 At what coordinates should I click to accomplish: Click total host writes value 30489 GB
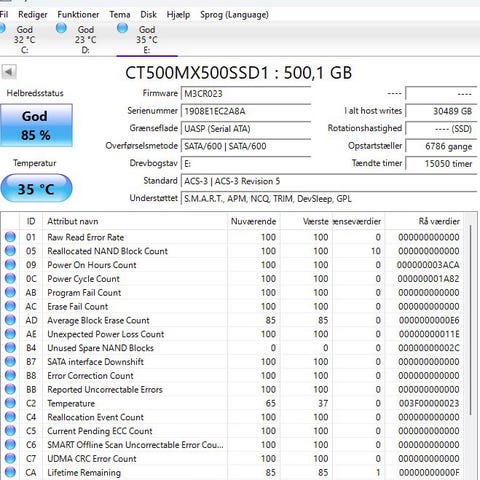pyautogui.click(x=441, y=111)
